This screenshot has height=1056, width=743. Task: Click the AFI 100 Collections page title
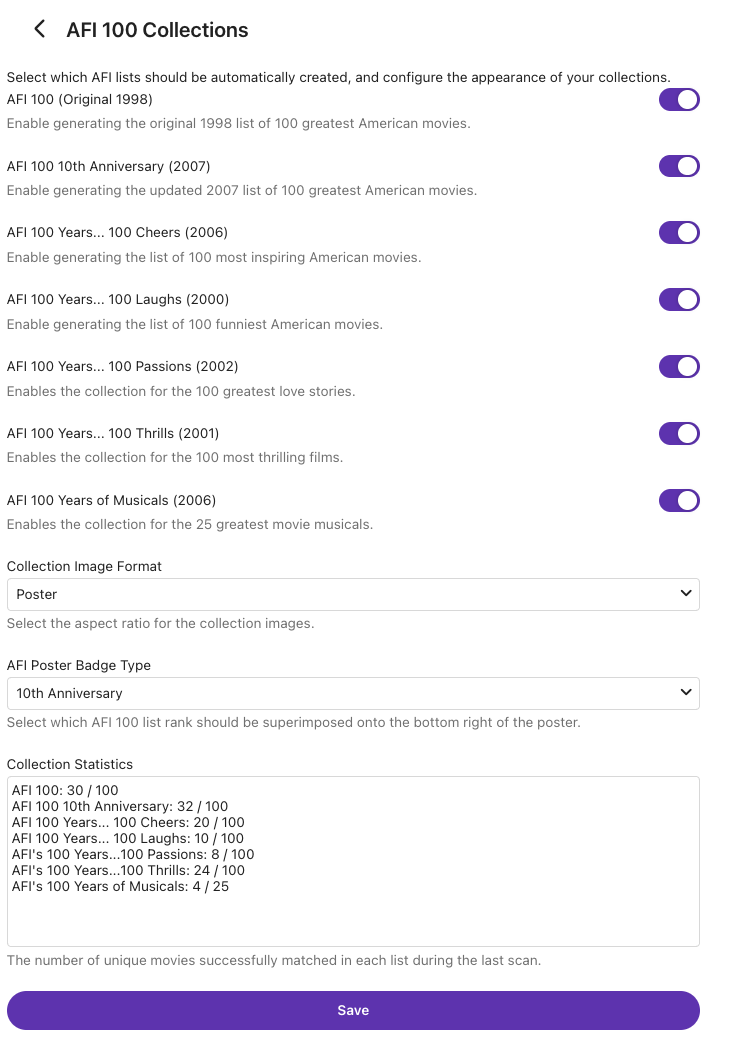[157, 30]
